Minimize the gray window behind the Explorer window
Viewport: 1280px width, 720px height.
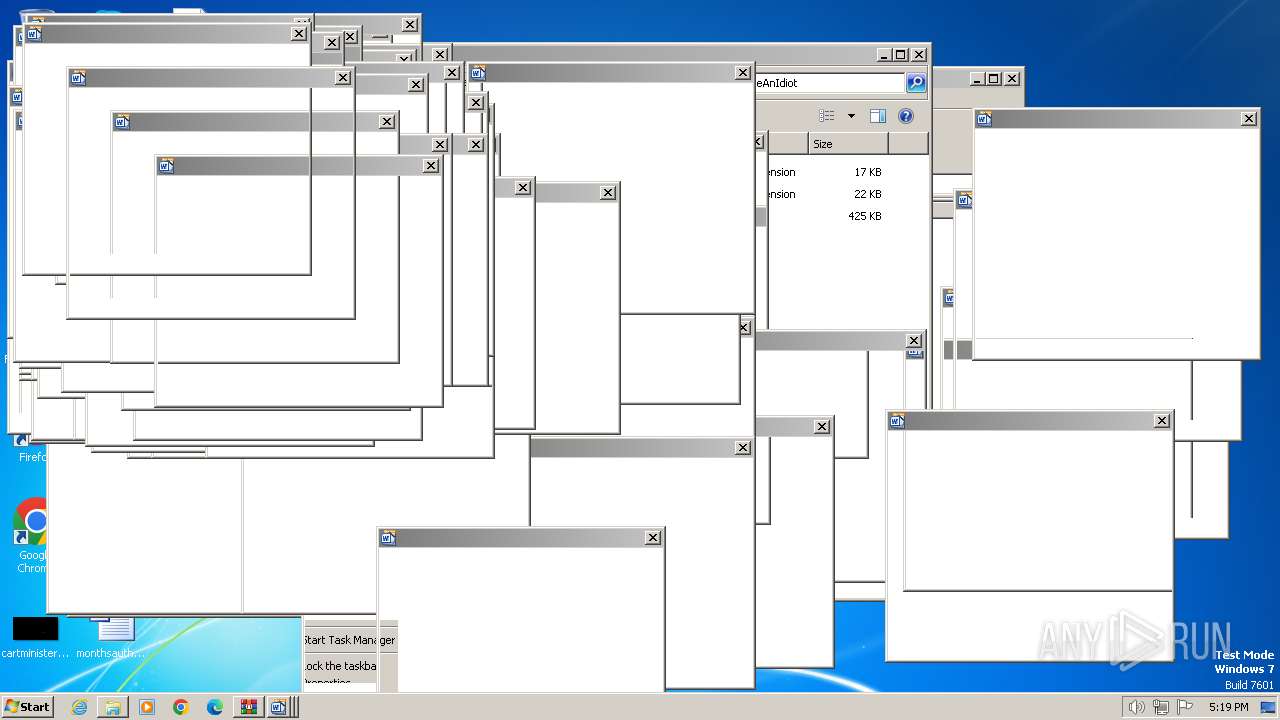976,78
